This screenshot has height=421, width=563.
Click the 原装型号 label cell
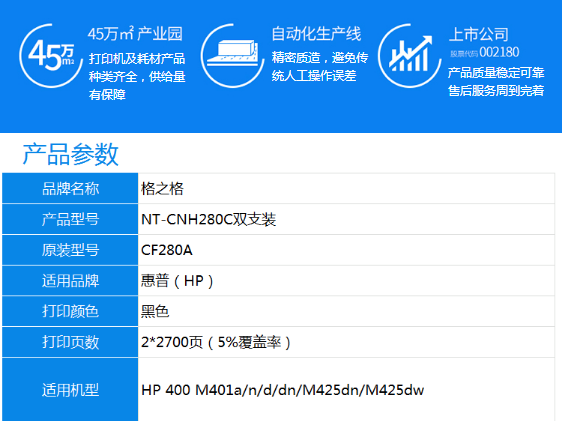coord(70,250)
